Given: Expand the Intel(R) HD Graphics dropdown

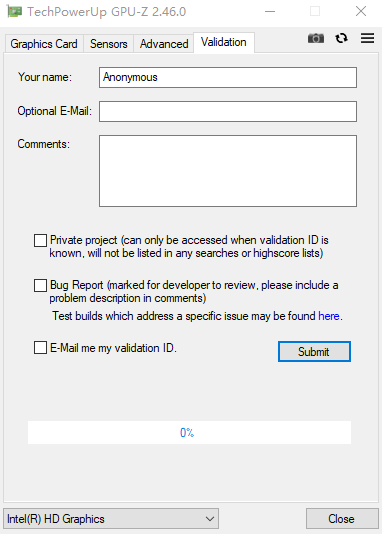Looking at the screenshot, I should pos(111,519).
